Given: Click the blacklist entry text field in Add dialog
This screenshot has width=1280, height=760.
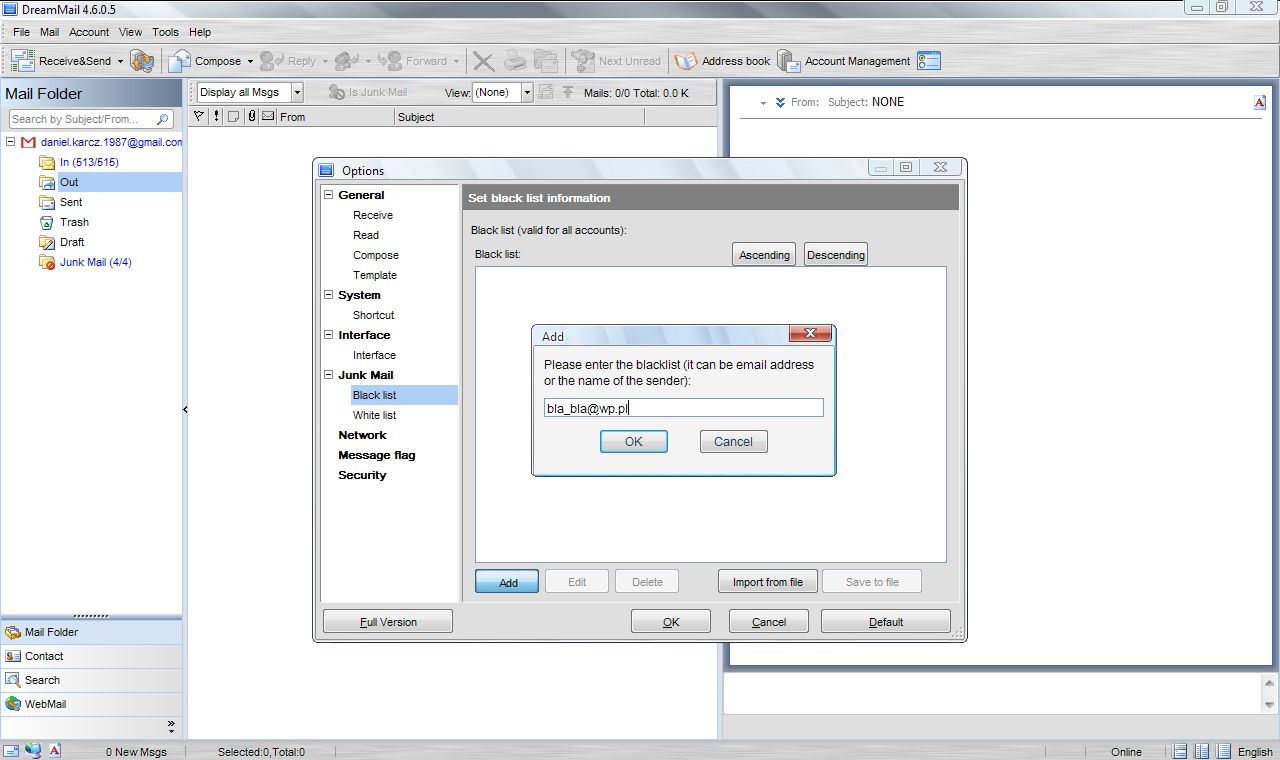Looking at the screenshot, I should (x=684, y=408).
